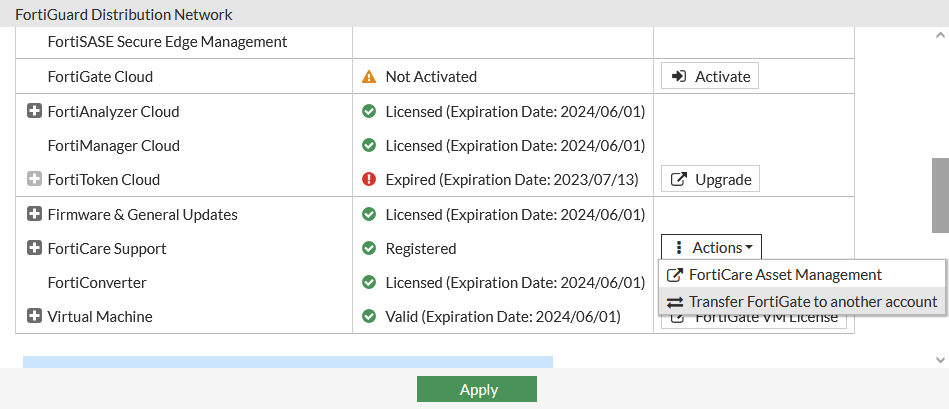Click the FortiToken Cloud expired red icon
Screen dimensions: 949x409
pos(369,180)
